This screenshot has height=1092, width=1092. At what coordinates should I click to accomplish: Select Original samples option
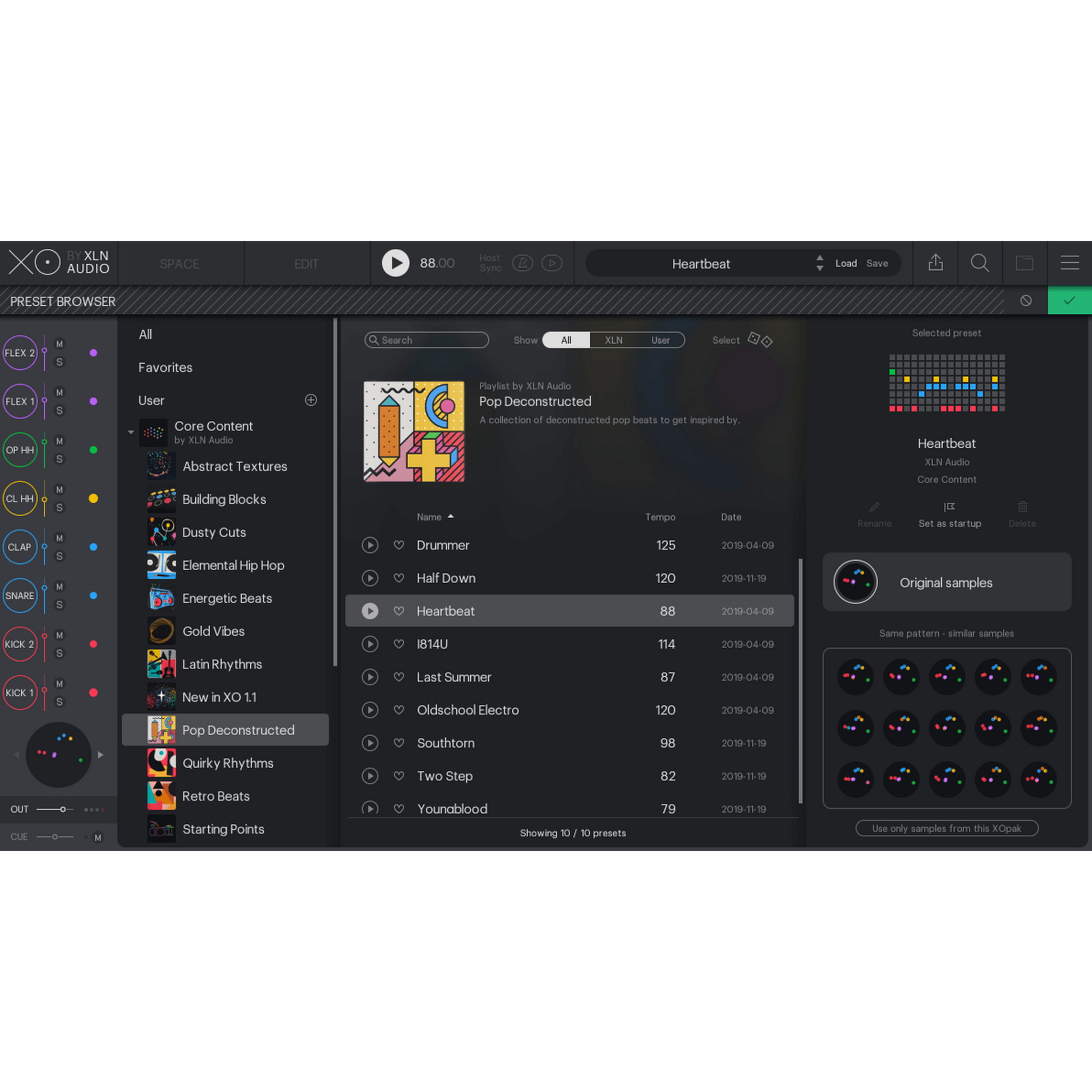(947, 581)
